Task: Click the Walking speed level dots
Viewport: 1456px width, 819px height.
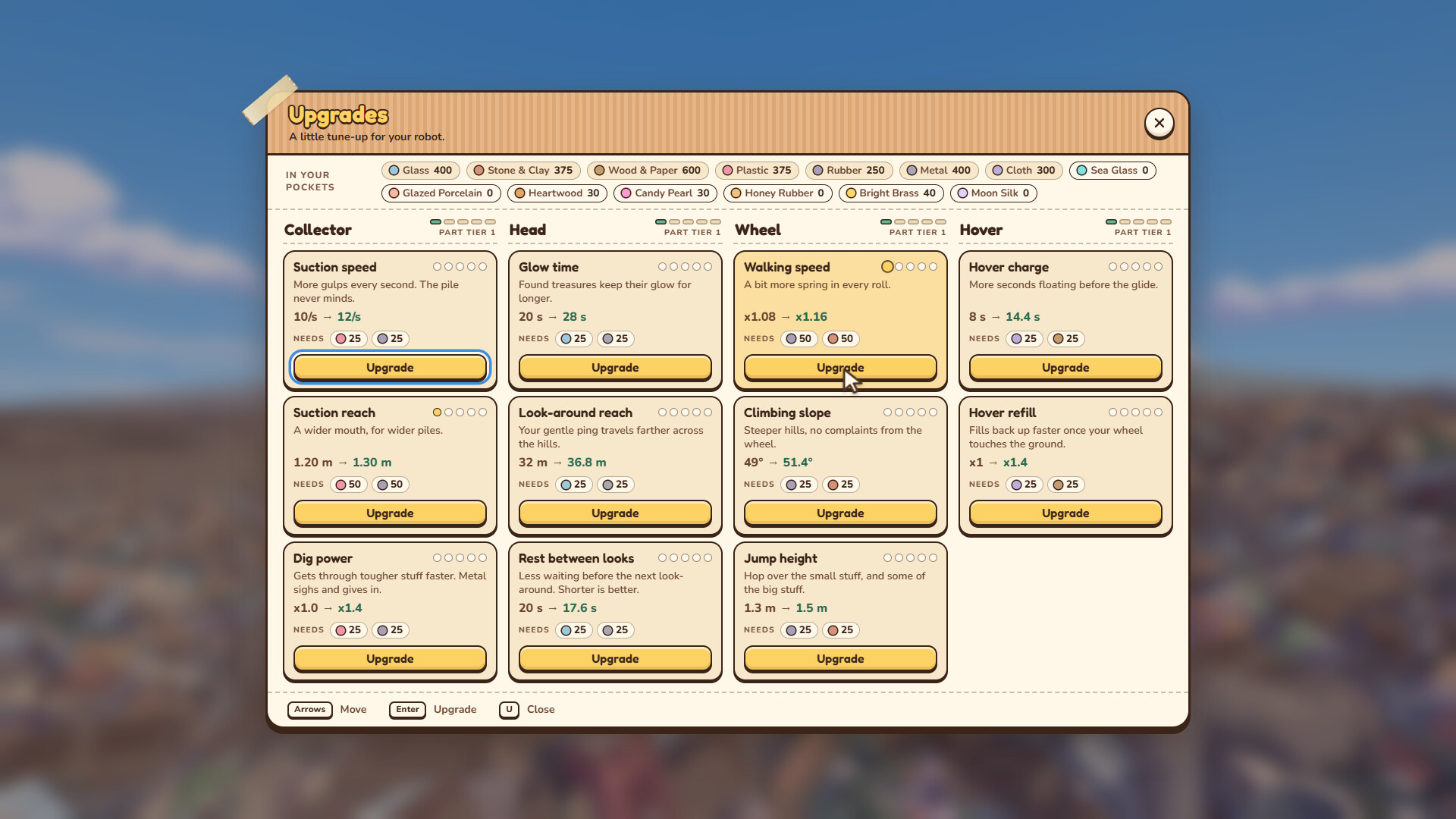Action: pyautogui.click(x=909, y=266)
